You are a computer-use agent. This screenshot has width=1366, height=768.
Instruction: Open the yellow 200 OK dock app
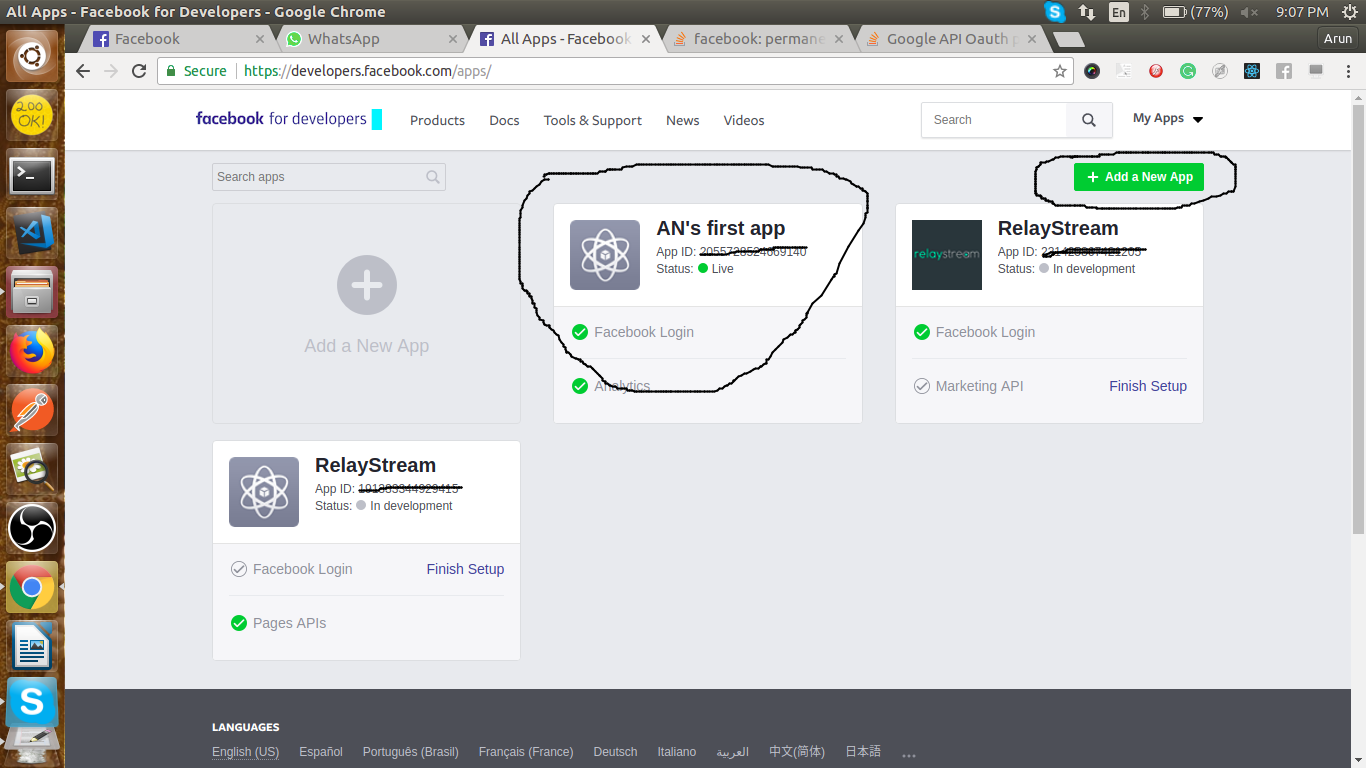click(32, 115)
